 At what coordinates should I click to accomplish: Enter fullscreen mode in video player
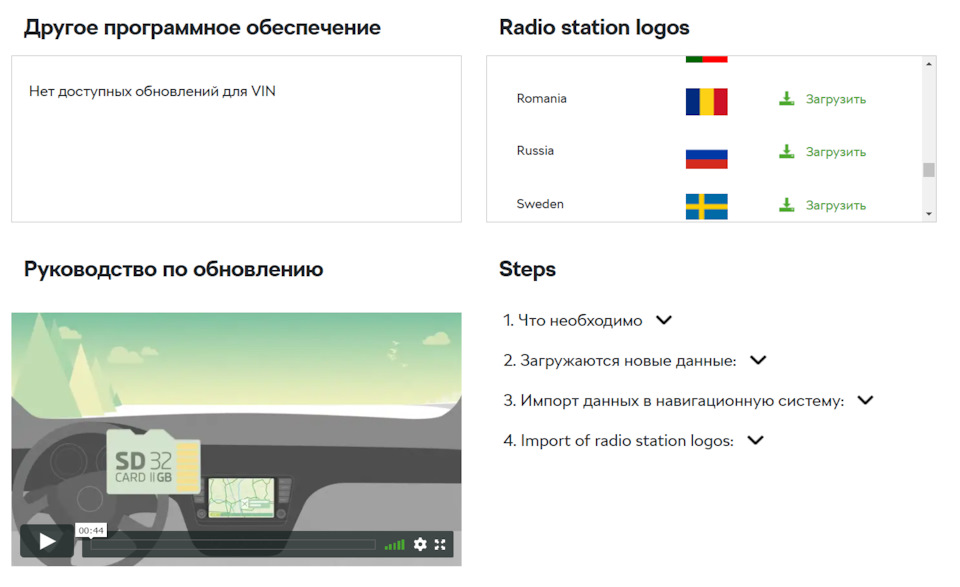440,544
